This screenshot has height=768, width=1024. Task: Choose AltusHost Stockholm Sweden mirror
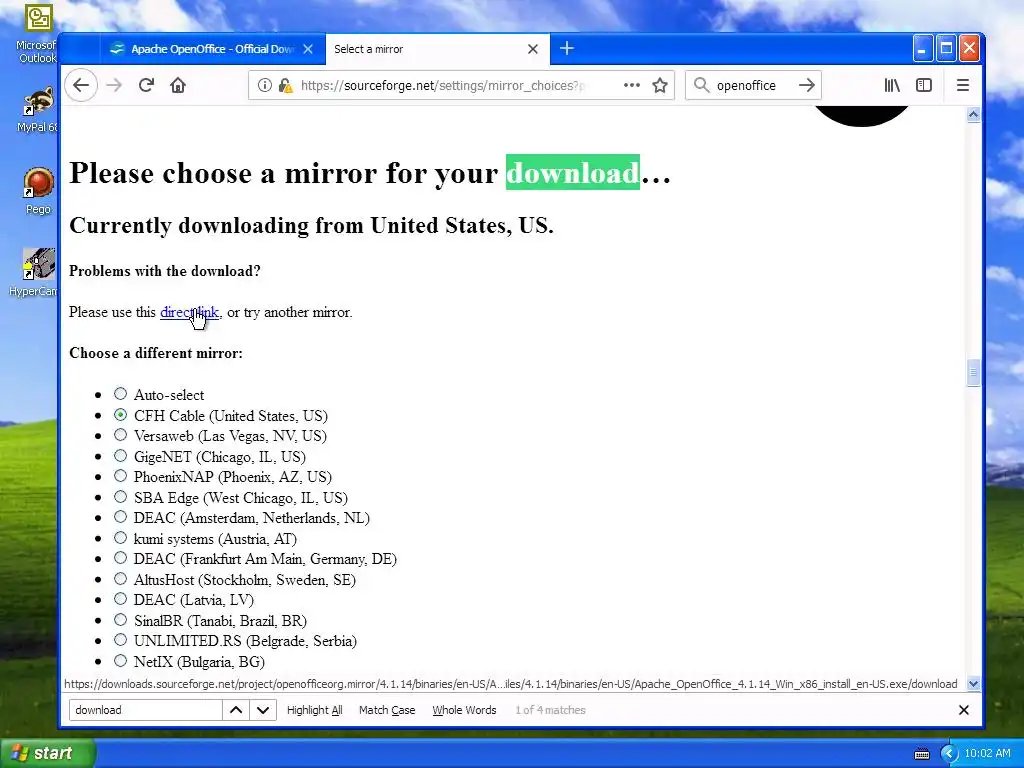(x=120, y=579)
